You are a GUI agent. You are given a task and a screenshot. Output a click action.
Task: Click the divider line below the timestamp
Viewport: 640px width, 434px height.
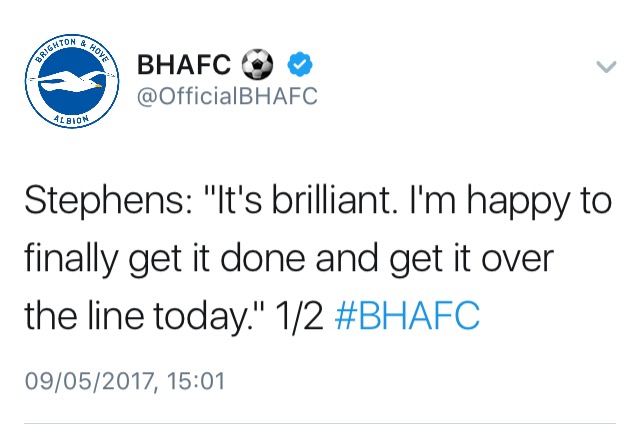coord(320,423)
